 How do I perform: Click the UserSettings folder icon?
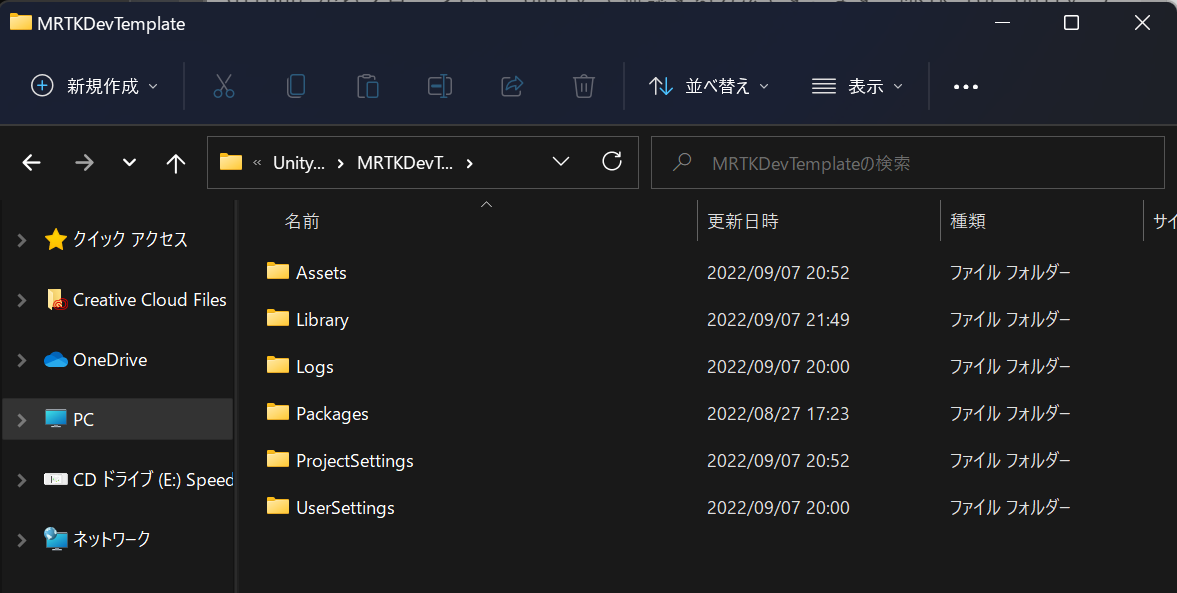278,507
